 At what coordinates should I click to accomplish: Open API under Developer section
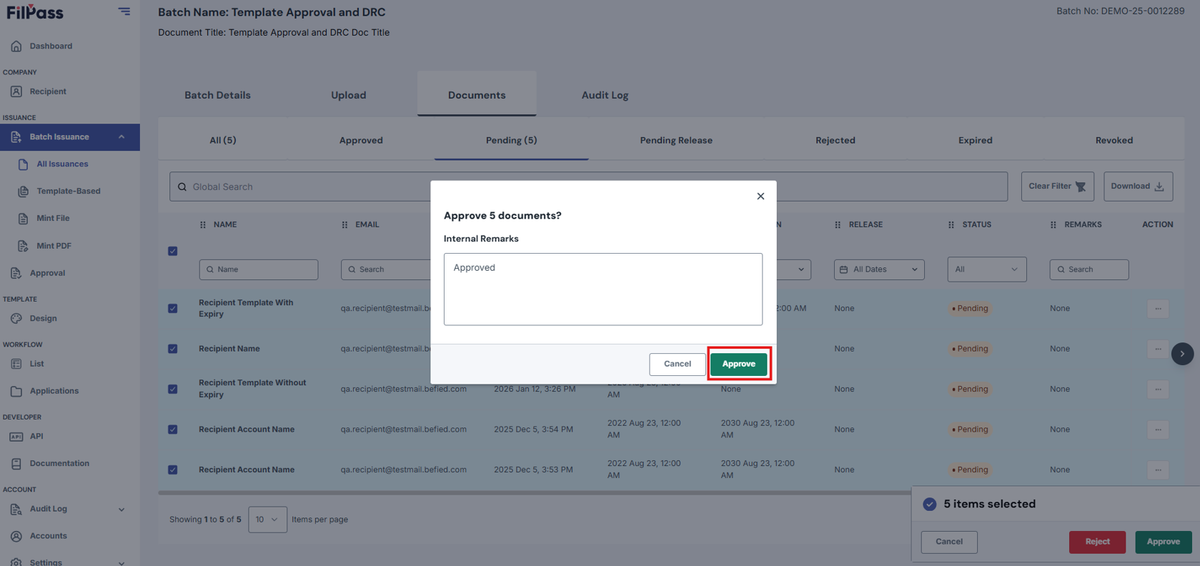coord(36,436)
